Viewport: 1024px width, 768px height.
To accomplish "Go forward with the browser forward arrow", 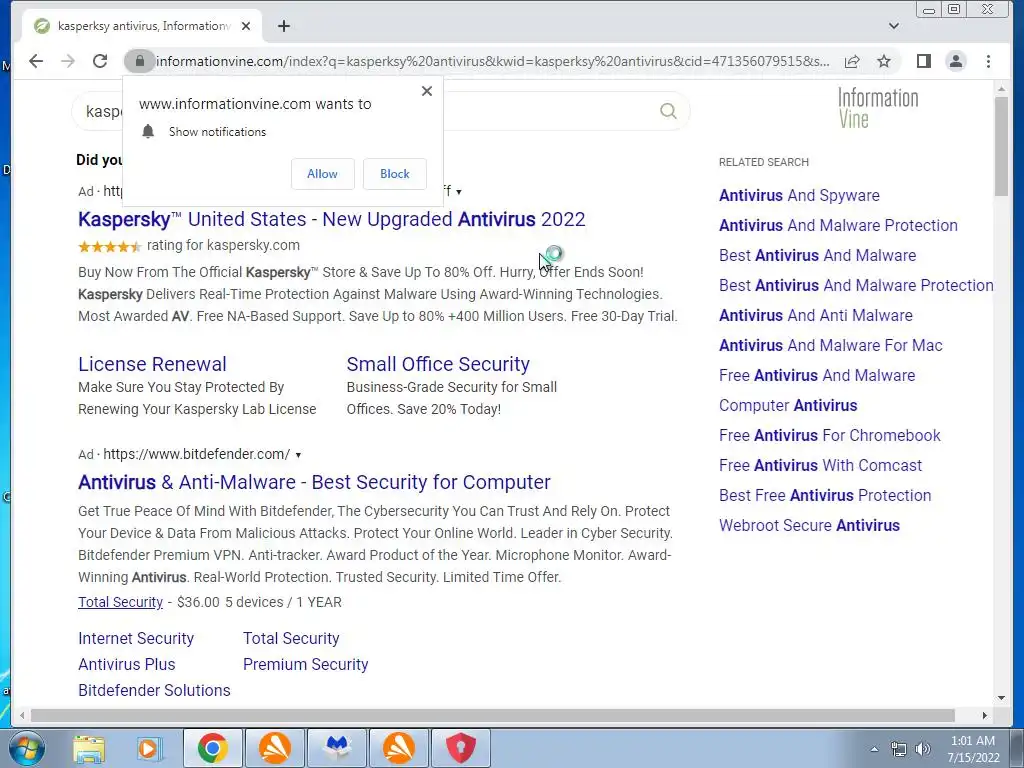I will click(68, 61).
